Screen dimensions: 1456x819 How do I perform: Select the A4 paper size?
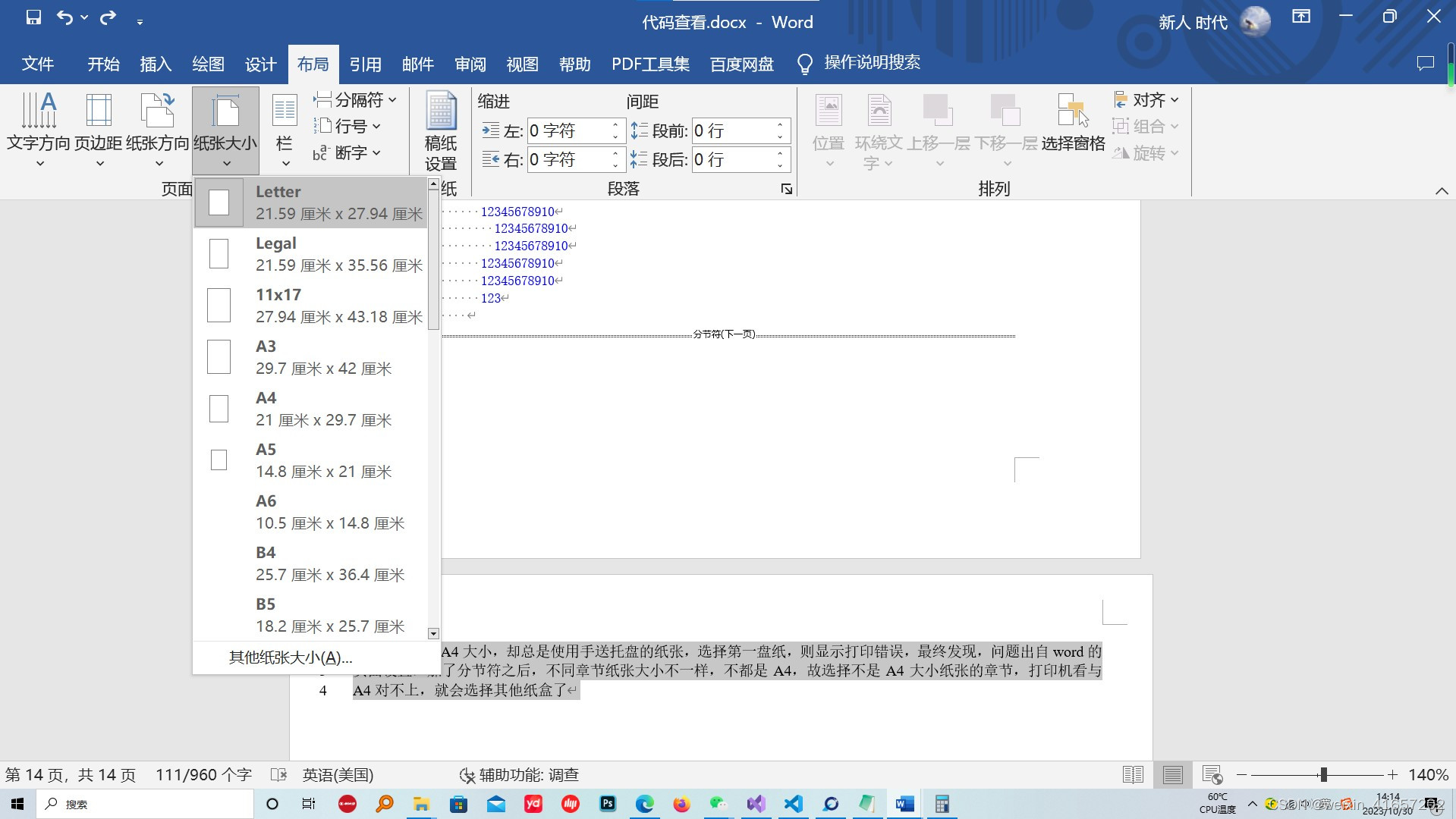click(310, 409)
